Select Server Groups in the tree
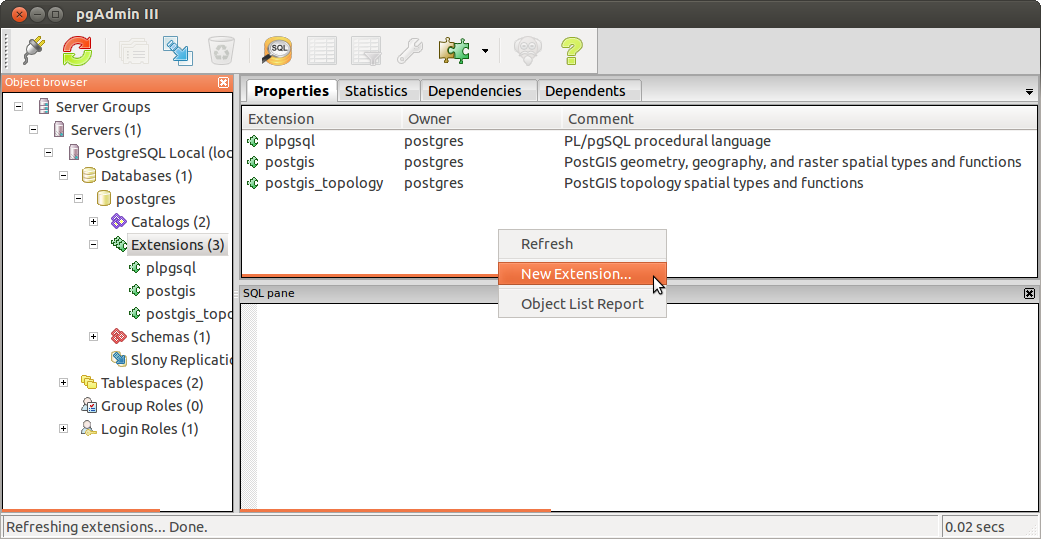 click(103, 107)
